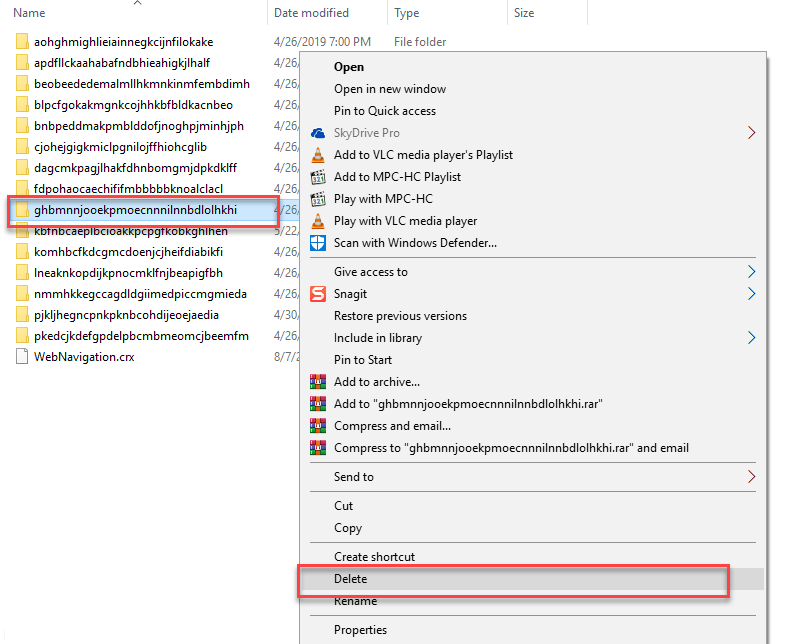Screen dimensions: 811x644
Task: Sort files by the Date modified column header
Action: click(310, 12)
